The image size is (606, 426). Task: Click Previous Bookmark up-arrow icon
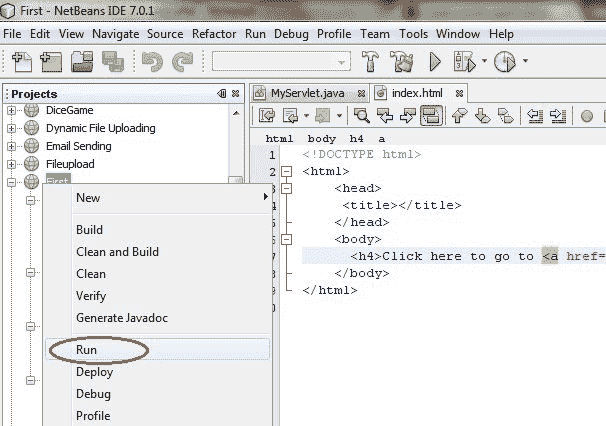(459, 115)
